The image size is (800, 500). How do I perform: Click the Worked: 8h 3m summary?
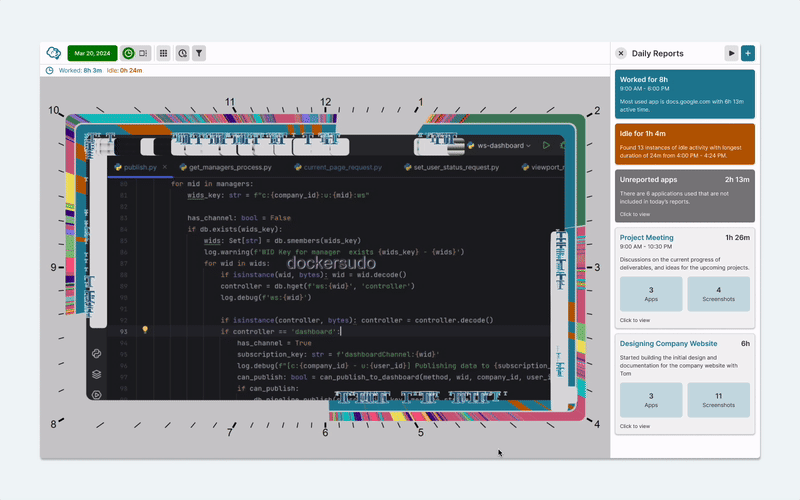(x=80, y=70)
